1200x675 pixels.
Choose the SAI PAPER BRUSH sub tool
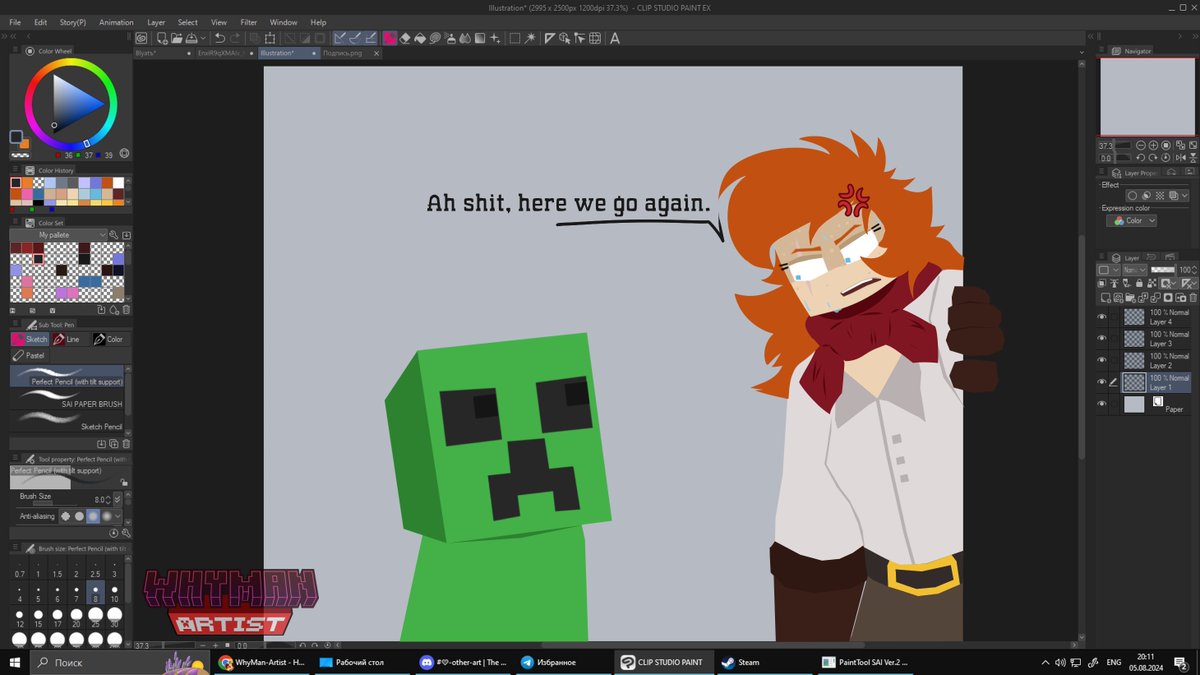(x=68, y=401)
